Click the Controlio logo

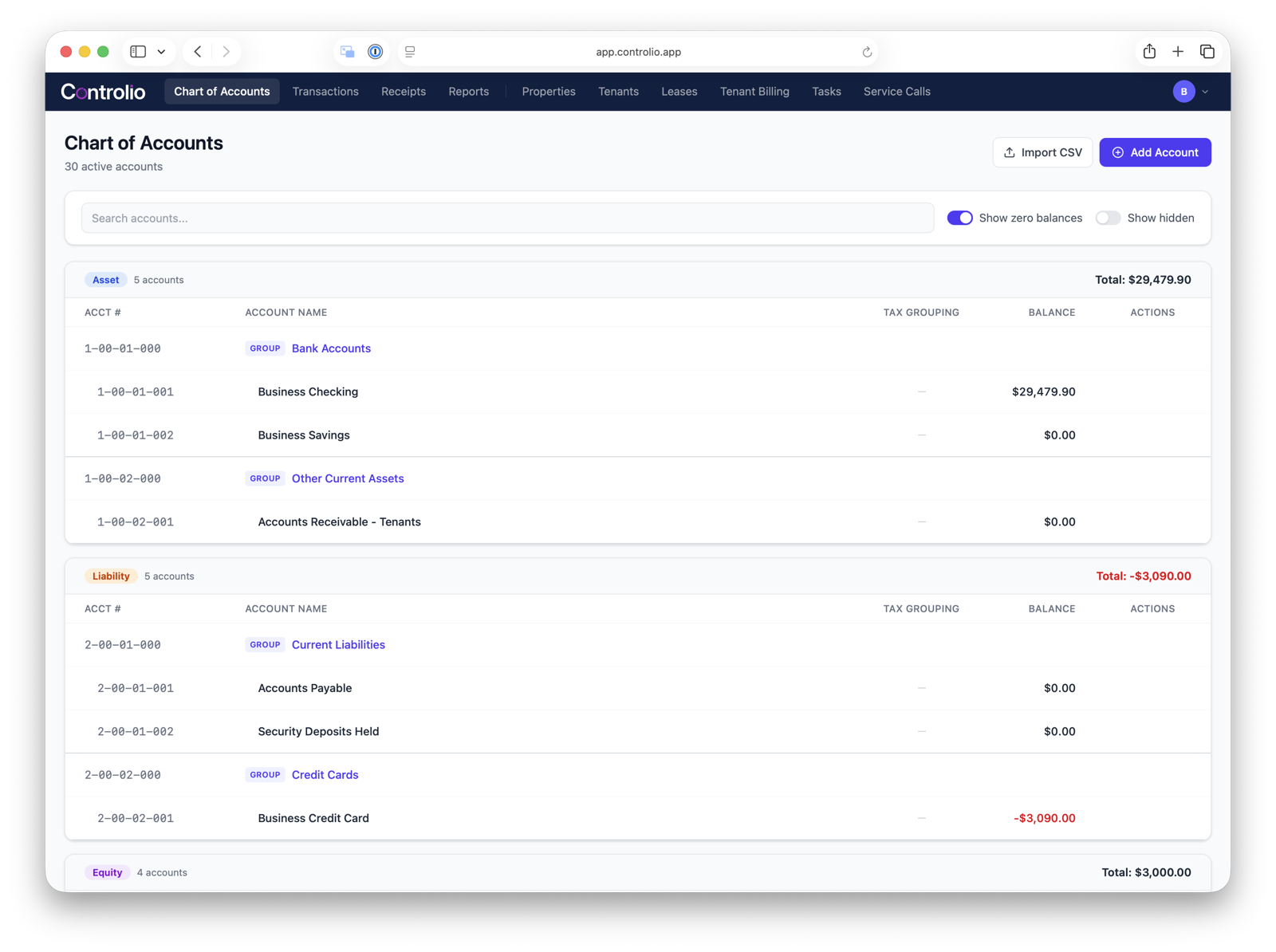pyautogui.click(x=103, y=92)
